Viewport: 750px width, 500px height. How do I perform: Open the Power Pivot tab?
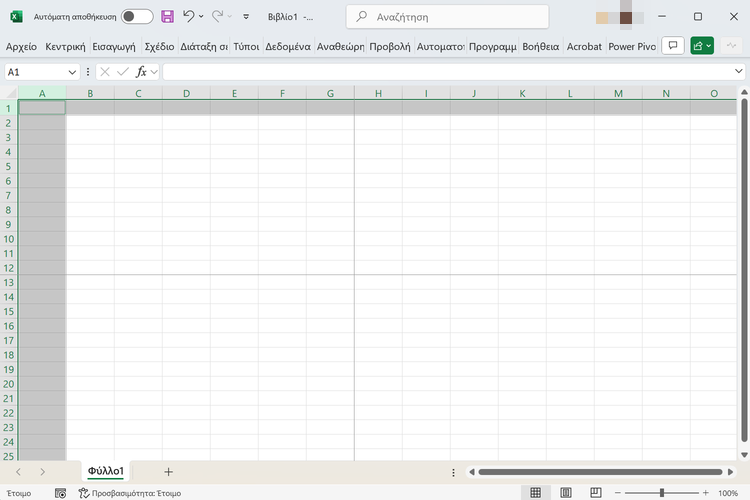tap(632, 46)
